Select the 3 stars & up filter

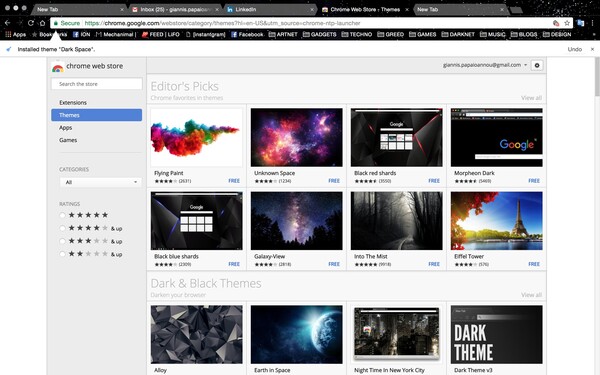(x=62, y=241)
